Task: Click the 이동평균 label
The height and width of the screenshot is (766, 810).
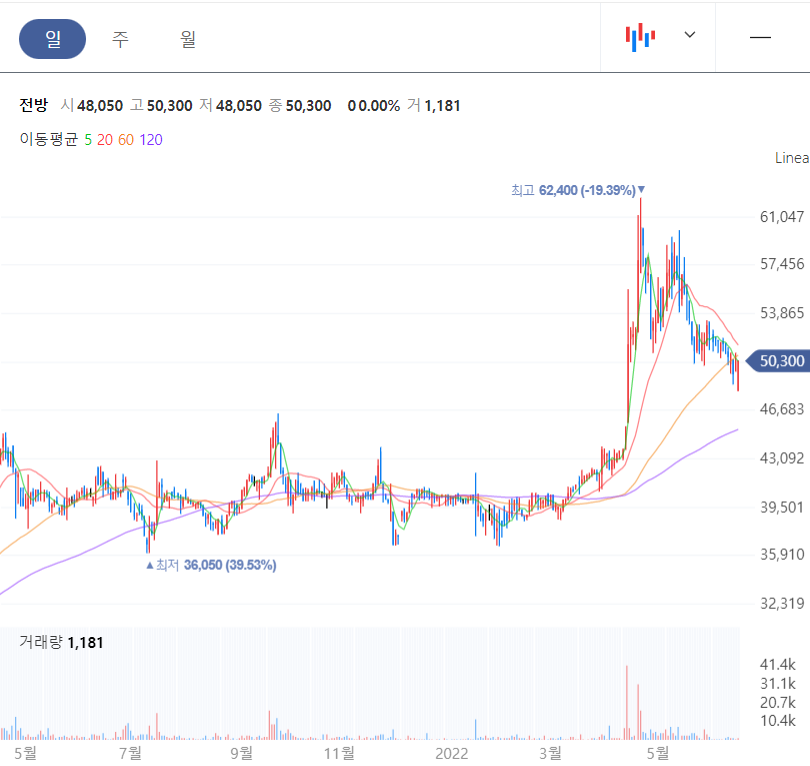Action: (49, 139)
